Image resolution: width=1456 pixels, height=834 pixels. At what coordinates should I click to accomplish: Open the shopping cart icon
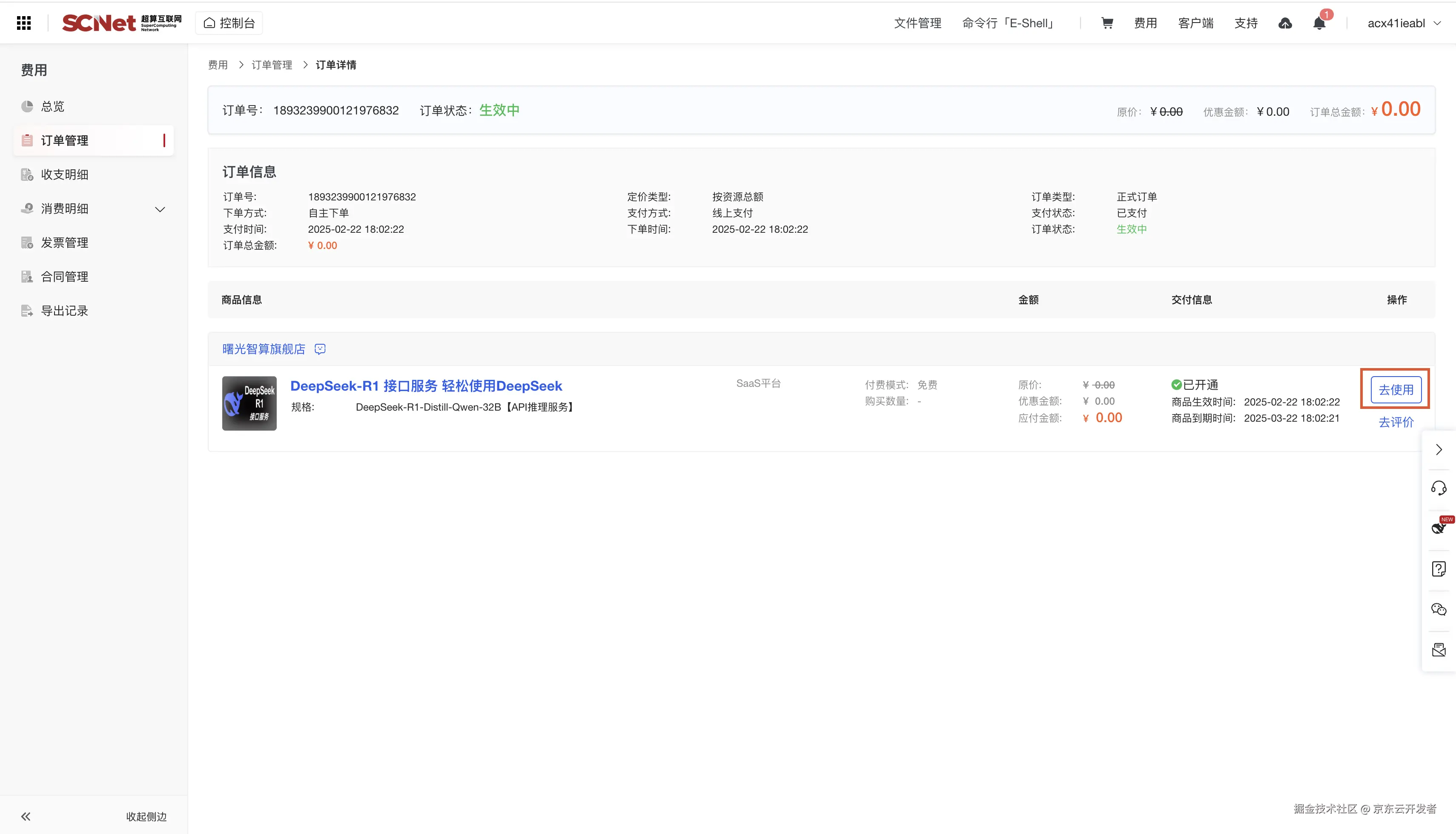tap(1107, 23)
